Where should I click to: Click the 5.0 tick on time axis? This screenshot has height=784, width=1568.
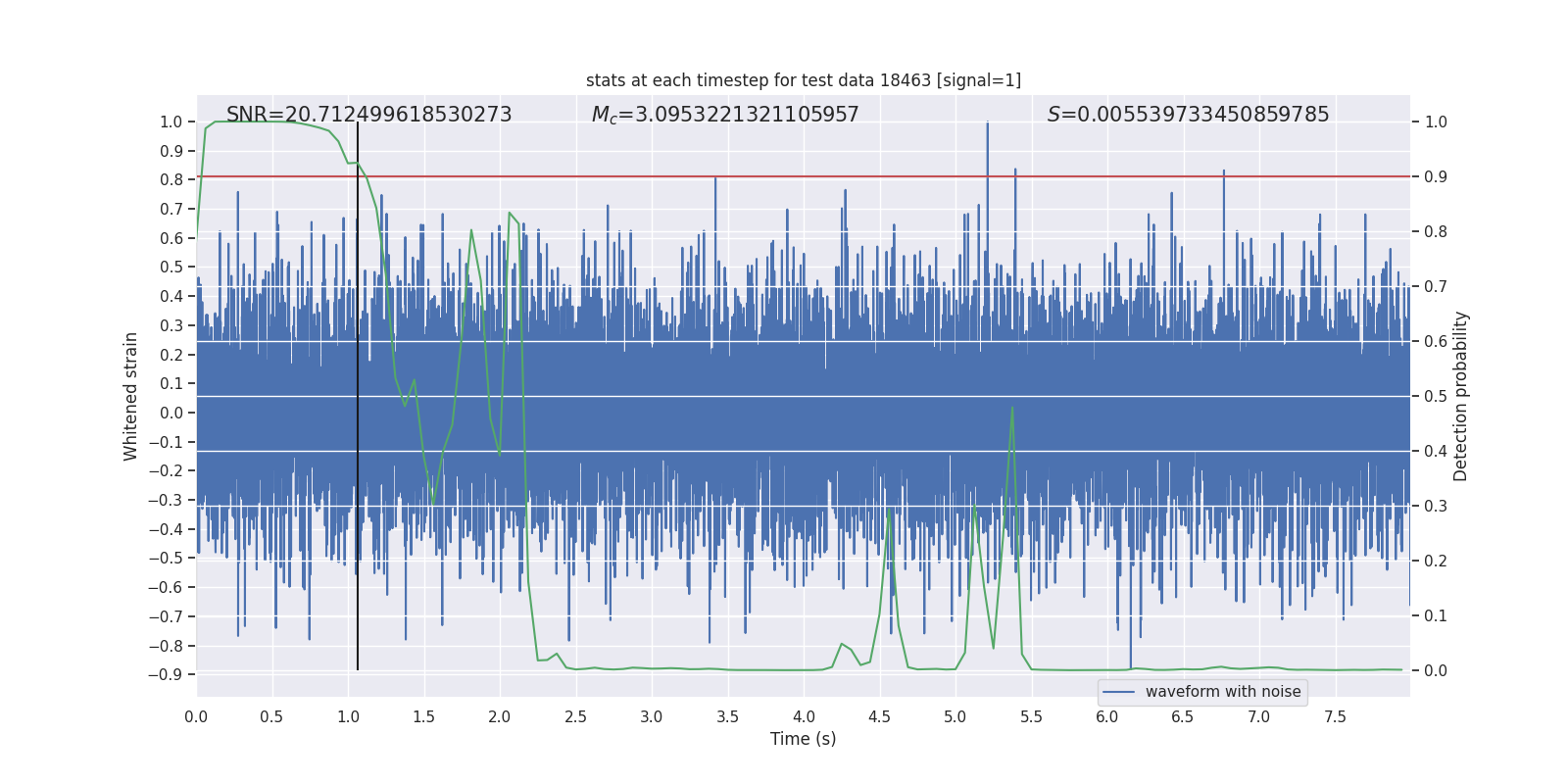click(x=955, y=716)
